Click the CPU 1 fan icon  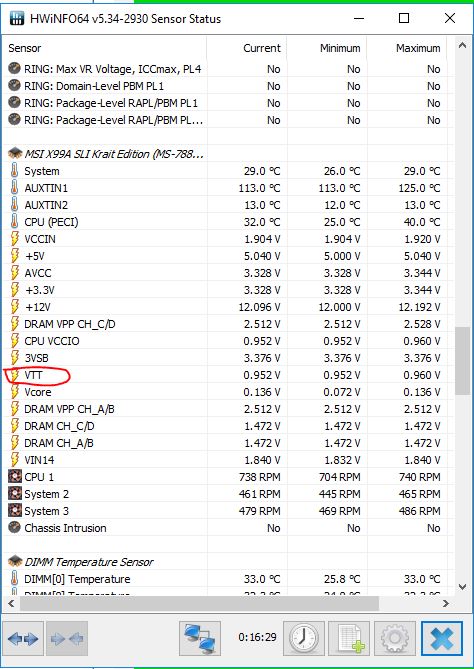15,477
